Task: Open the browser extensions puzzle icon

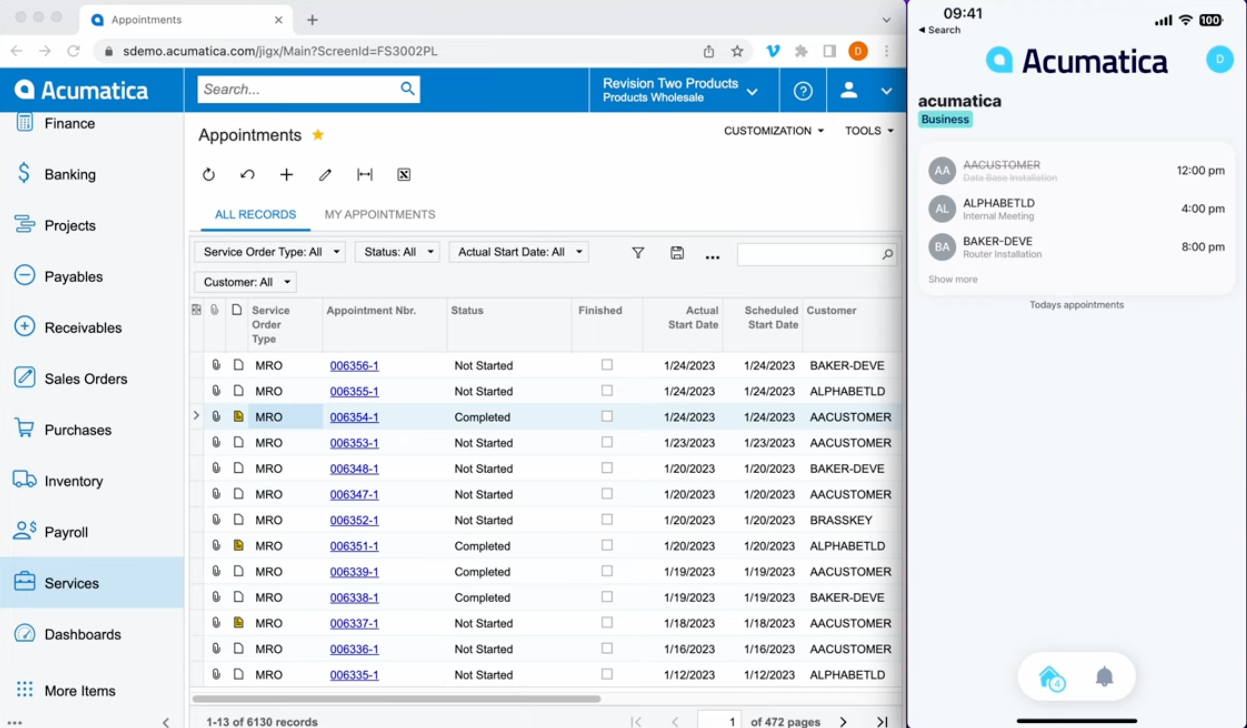Action: [x=801, y=51]
